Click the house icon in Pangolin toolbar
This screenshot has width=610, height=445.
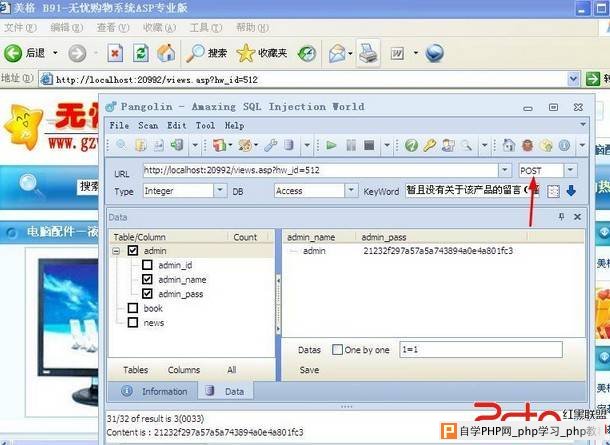(x=508, y=145)
